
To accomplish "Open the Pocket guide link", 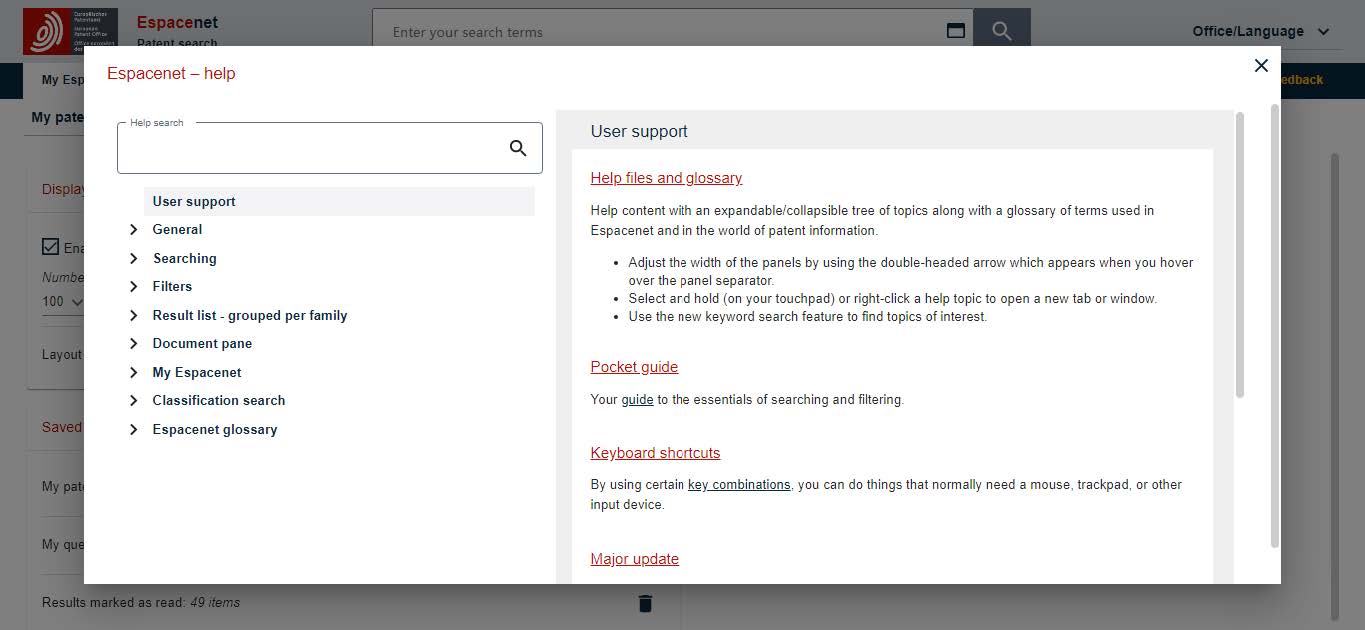I will (634, 367).
